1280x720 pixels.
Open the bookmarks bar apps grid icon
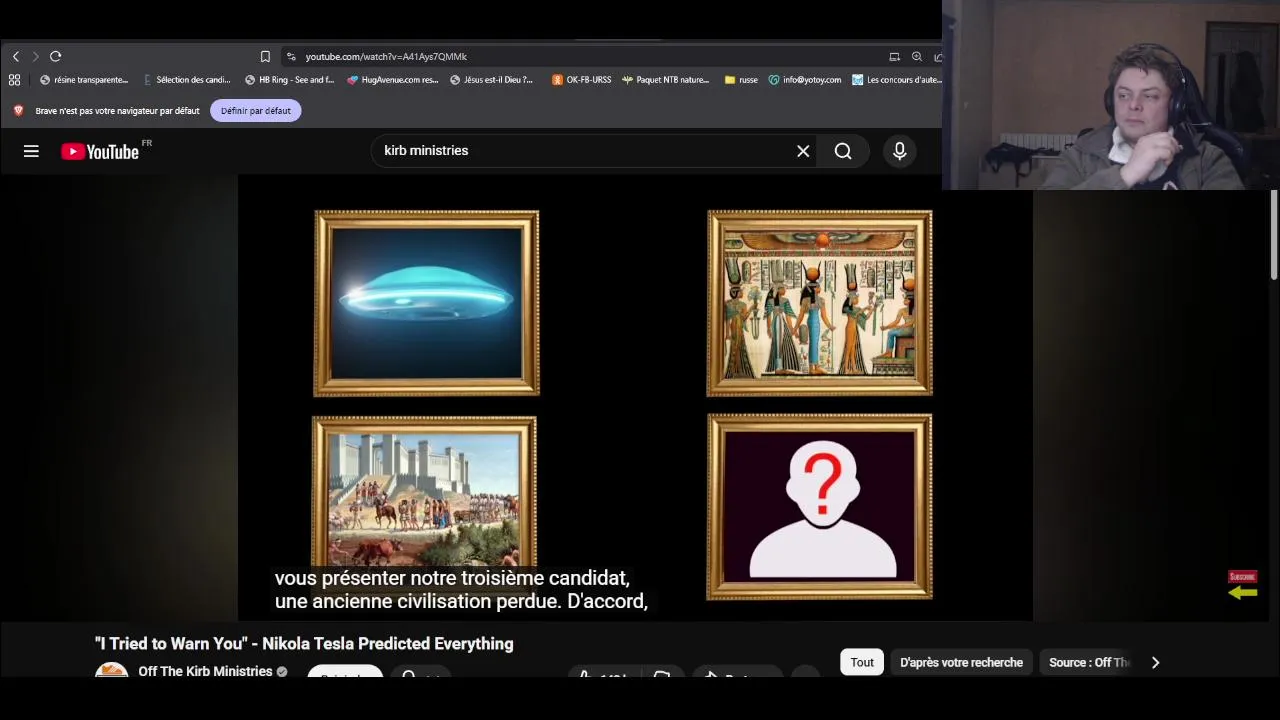(15, 80)
